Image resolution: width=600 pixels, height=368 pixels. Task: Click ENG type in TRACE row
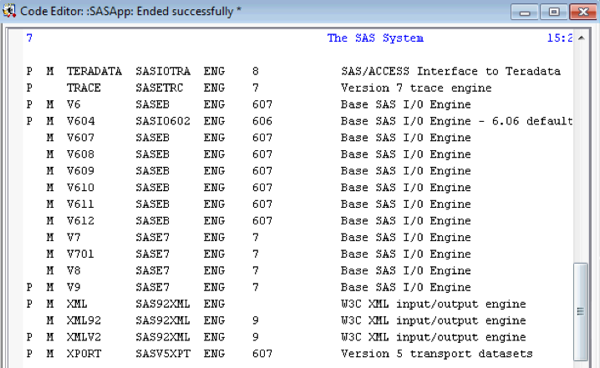pyautogui.click(x=214, y=88)
